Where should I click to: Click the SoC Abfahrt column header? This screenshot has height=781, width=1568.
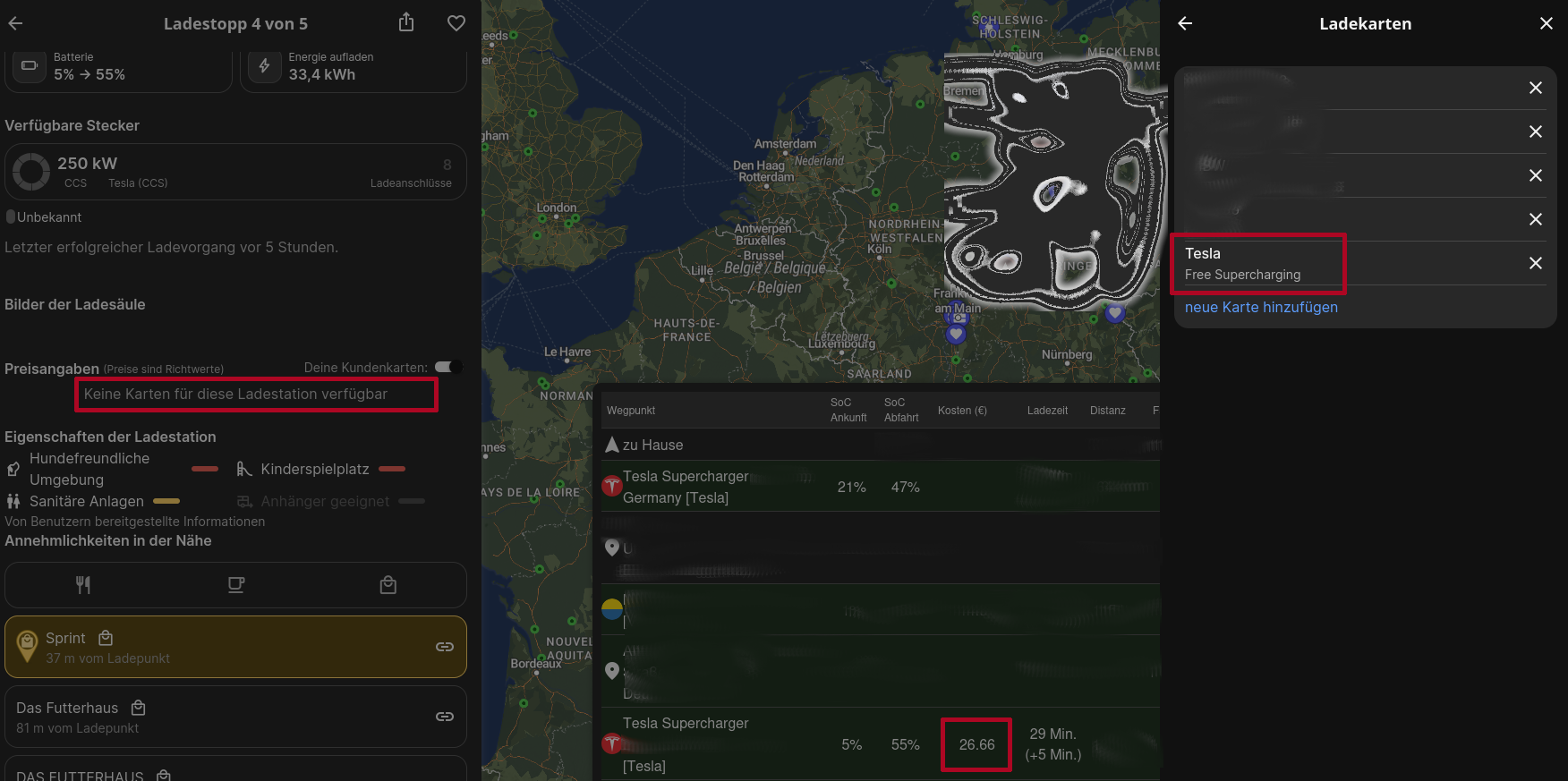click(x=901, y=410)
